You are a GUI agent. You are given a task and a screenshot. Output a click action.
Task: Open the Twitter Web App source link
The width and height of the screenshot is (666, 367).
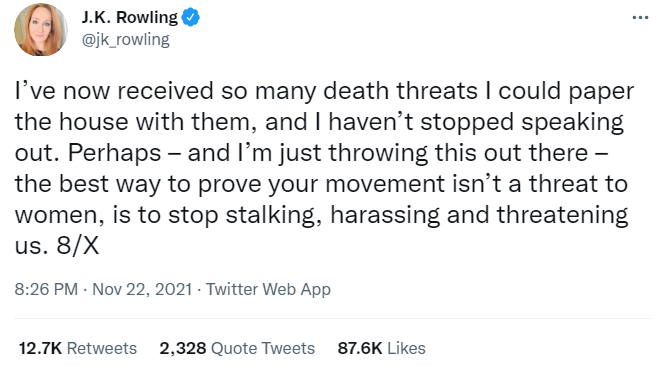[x=268, y=289]
